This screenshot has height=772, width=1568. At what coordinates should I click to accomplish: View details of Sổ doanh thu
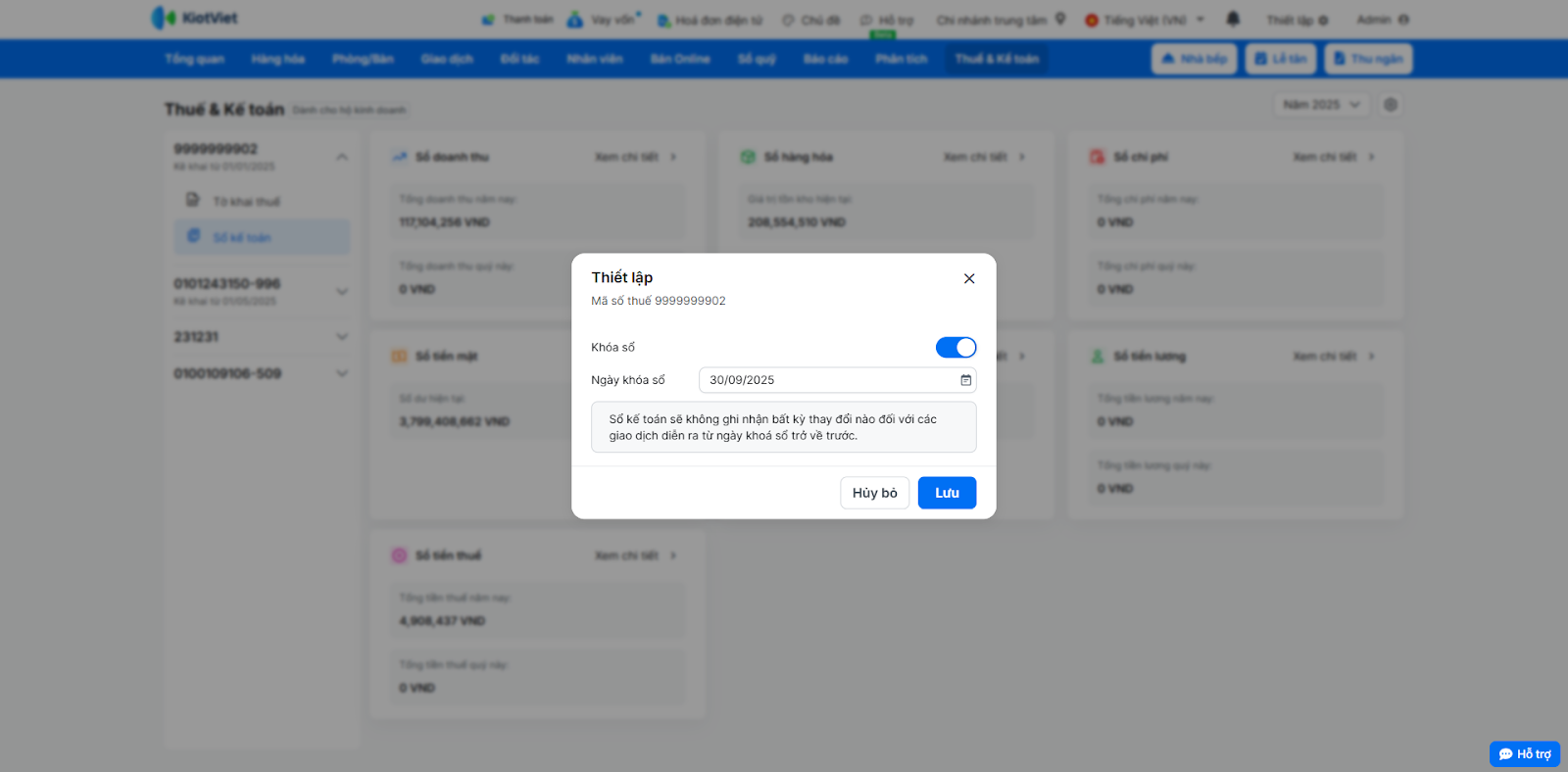pyautogui.click(x=635, y=157)
